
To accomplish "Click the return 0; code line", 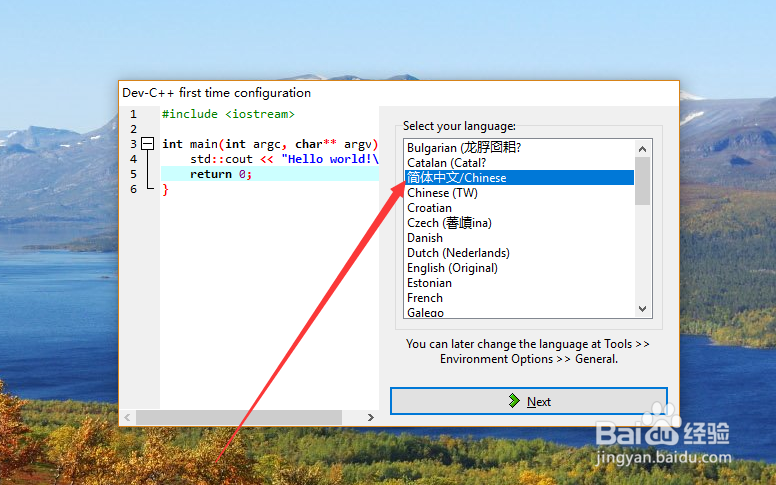I will [270, 174].
